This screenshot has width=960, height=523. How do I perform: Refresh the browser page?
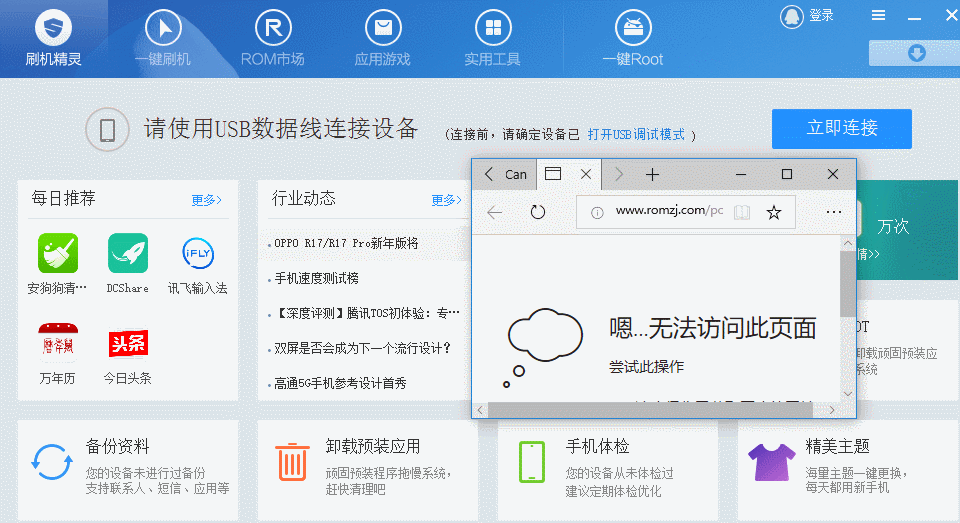click(538, 213)
